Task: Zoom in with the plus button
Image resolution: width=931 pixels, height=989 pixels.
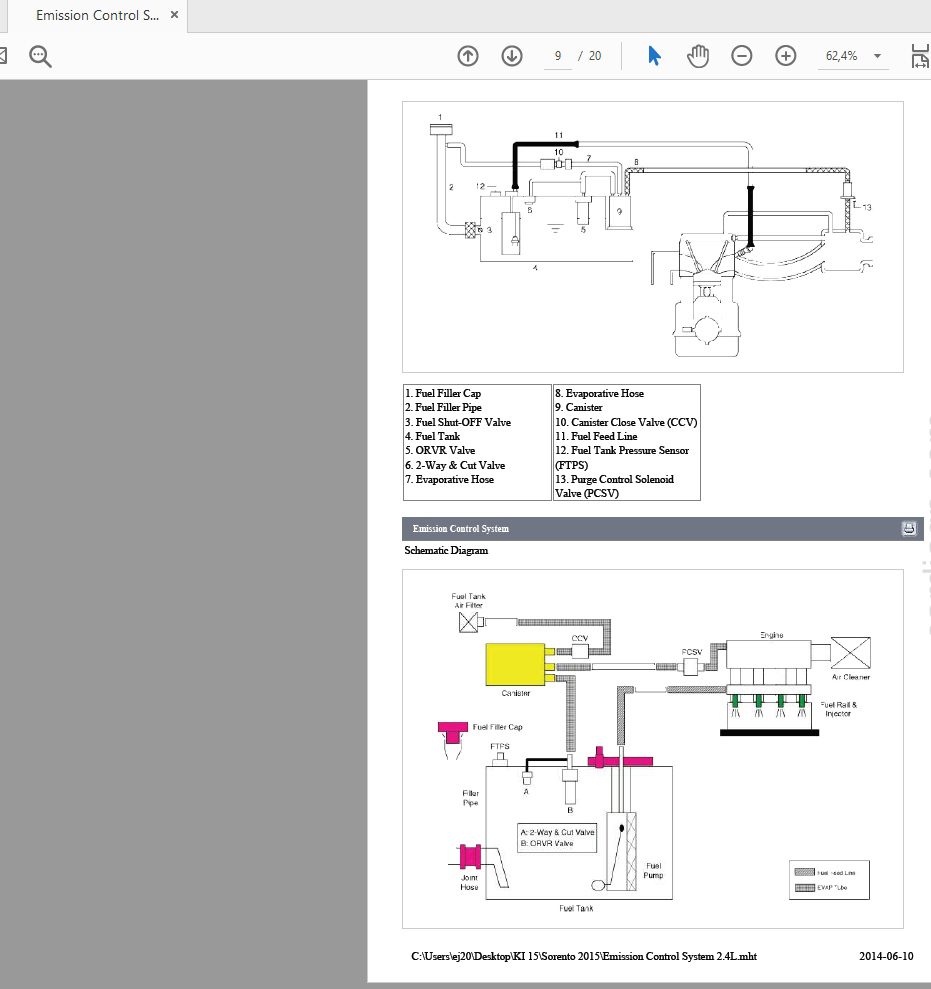Action: (785, 56)
